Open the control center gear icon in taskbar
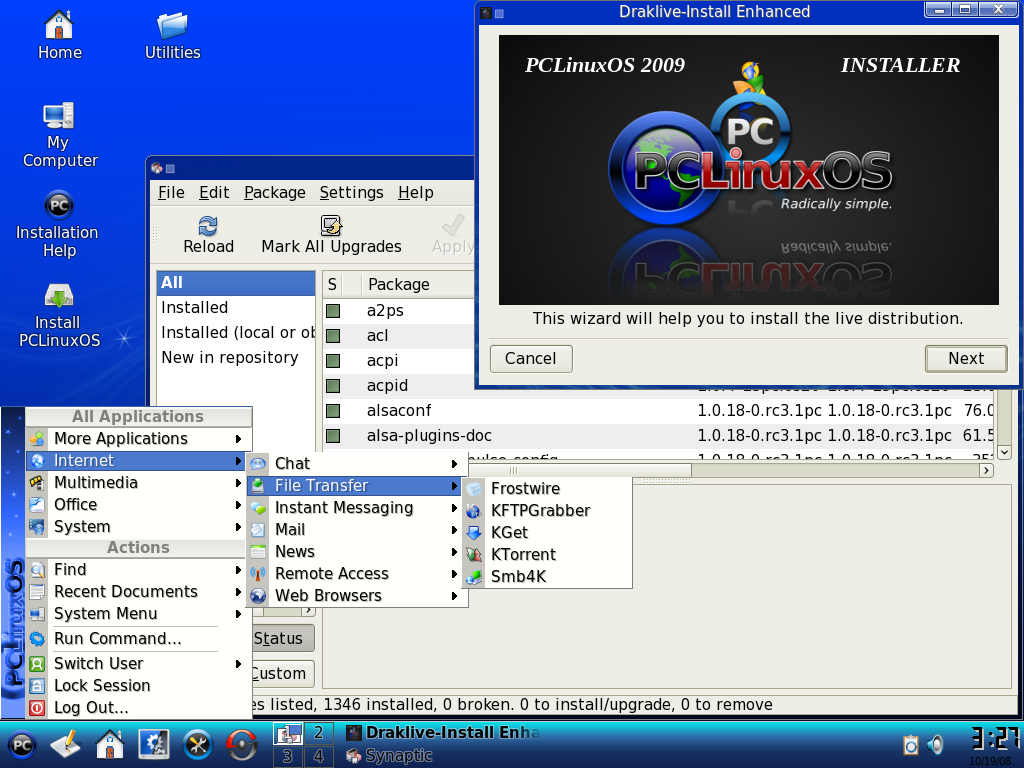Viewport: 1024px width, 768px height. (154, 745)
